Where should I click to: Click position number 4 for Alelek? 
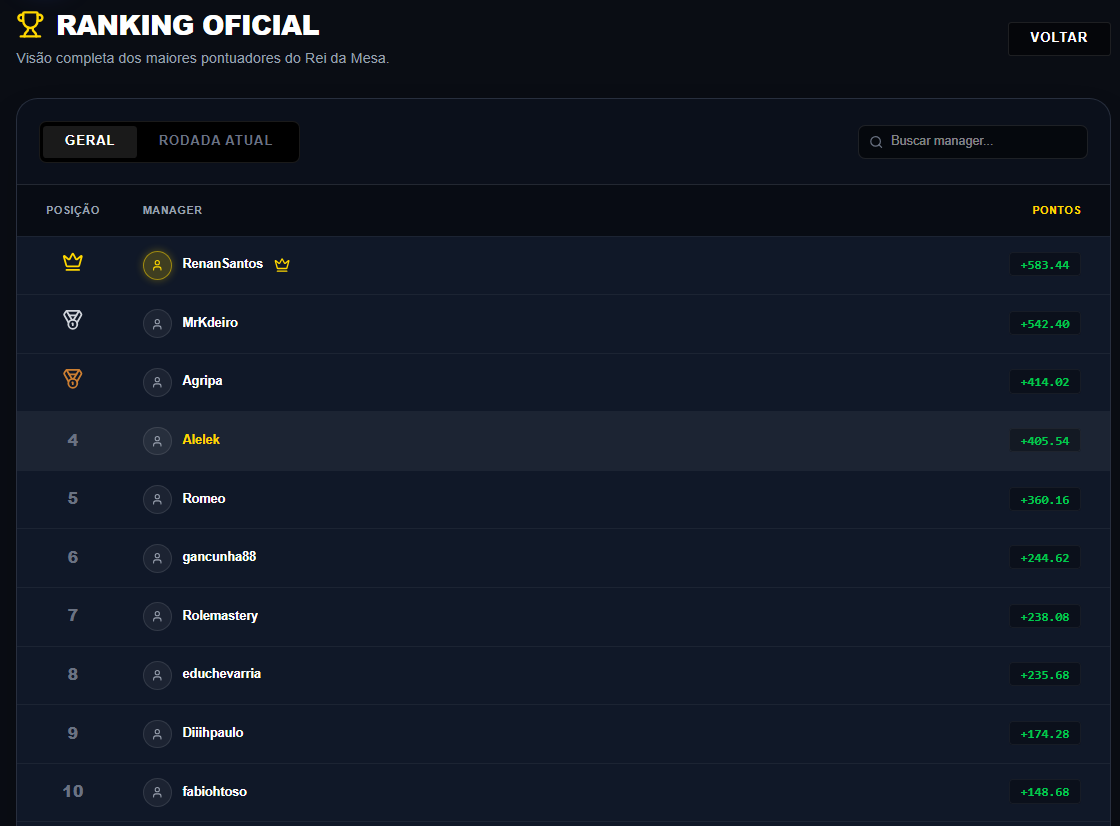[x=73, y=440]
